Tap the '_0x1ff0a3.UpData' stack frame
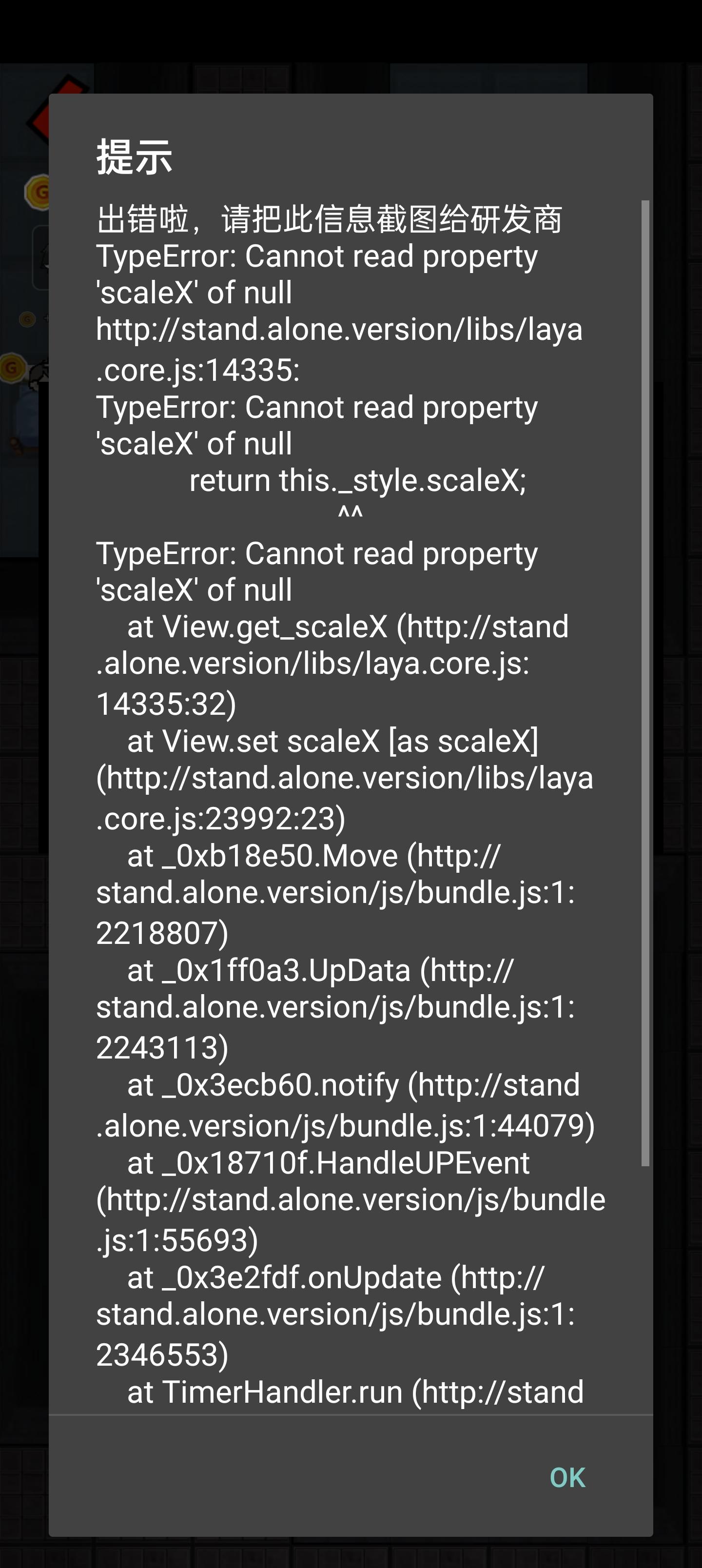 320,971
